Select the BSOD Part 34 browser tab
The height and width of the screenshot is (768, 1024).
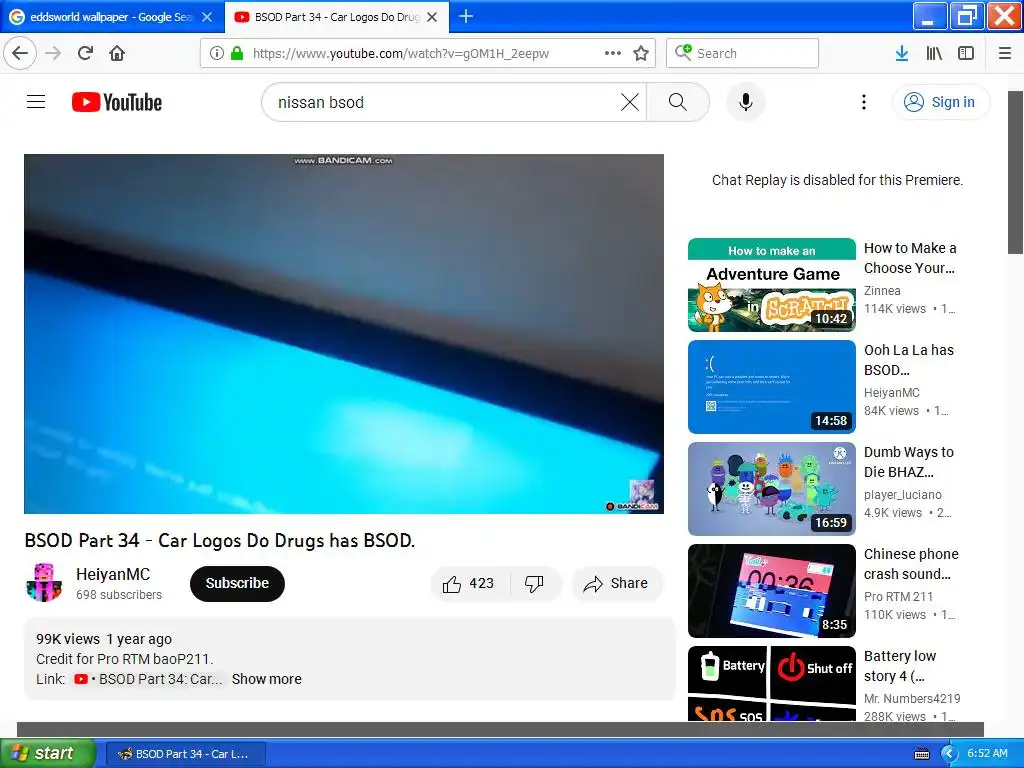tap(337, 17)
